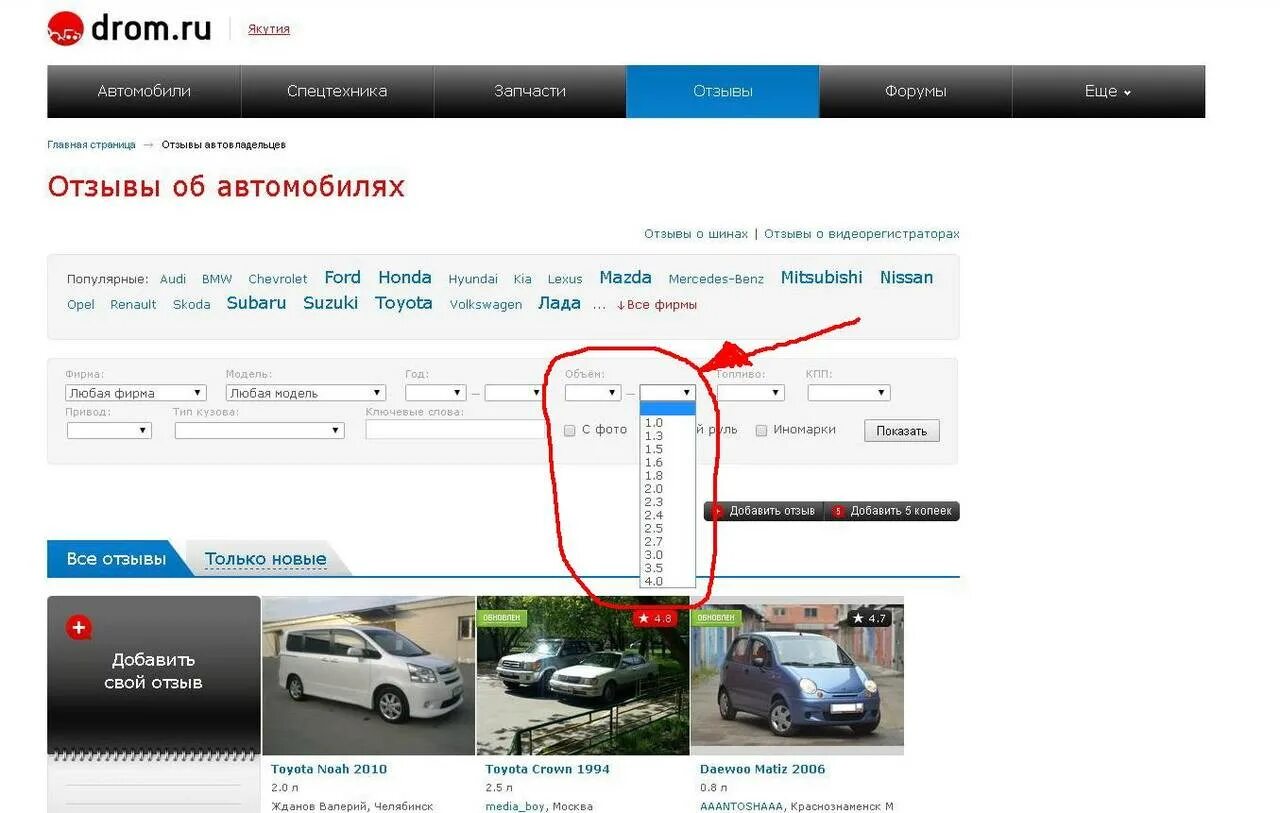The width and height of the screenshot is (1280, 813).
Task: Open the Привод dropdown
Action: click(x=109, y=430)
